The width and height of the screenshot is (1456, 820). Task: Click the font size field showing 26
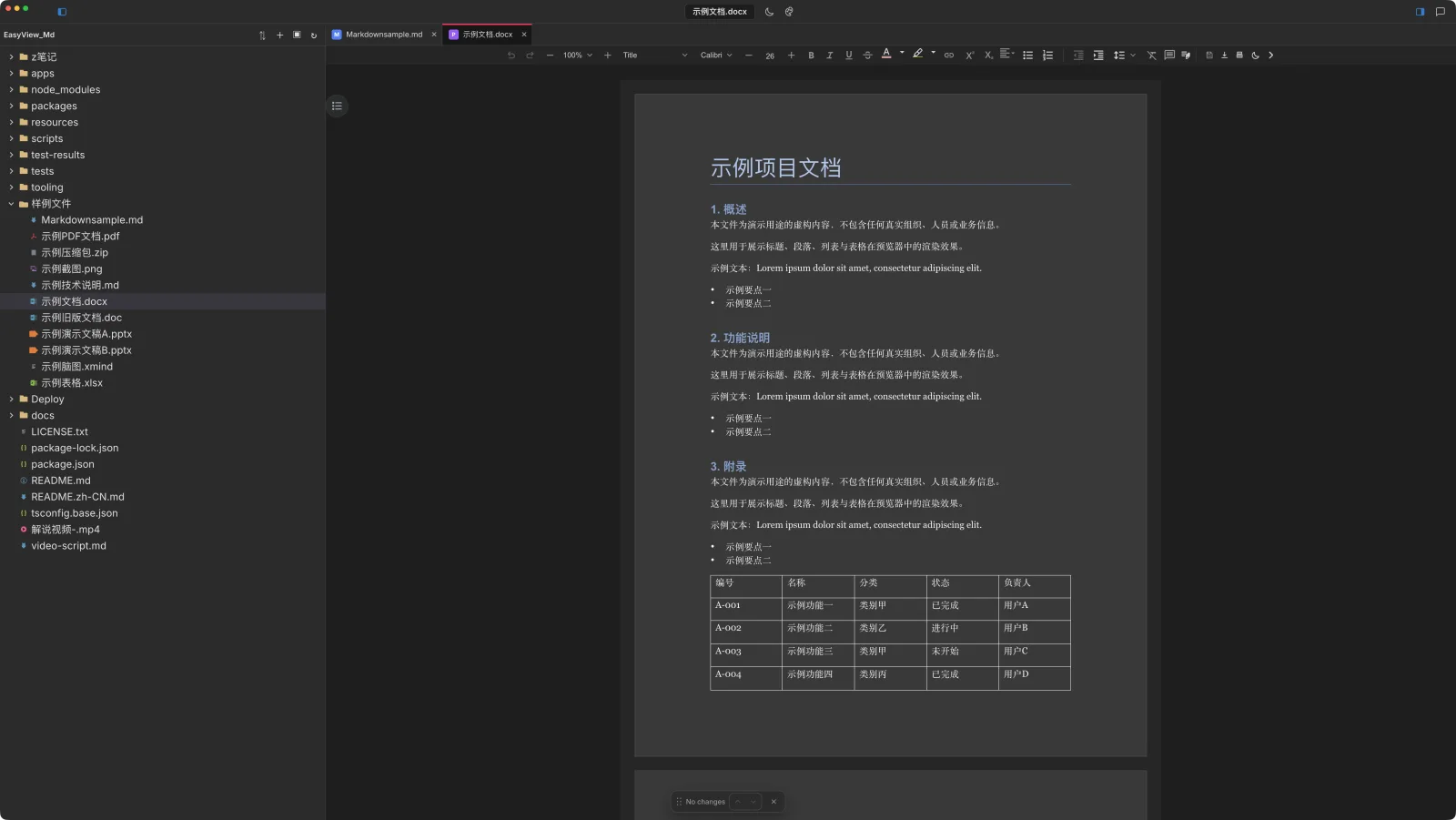(770, 56)
